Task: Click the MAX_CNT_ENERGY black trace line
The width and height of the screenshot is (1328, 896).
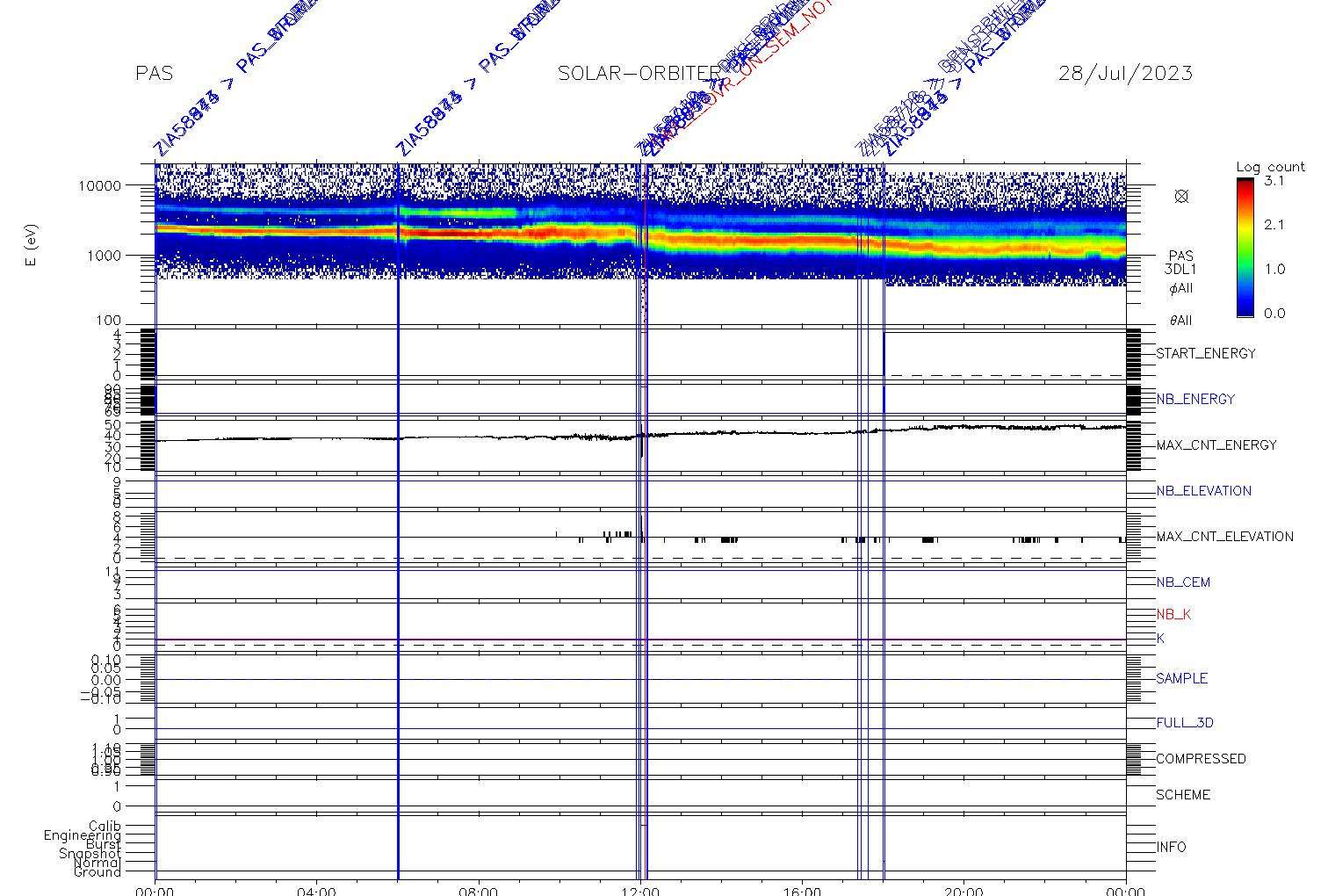Action: point(640,435)
